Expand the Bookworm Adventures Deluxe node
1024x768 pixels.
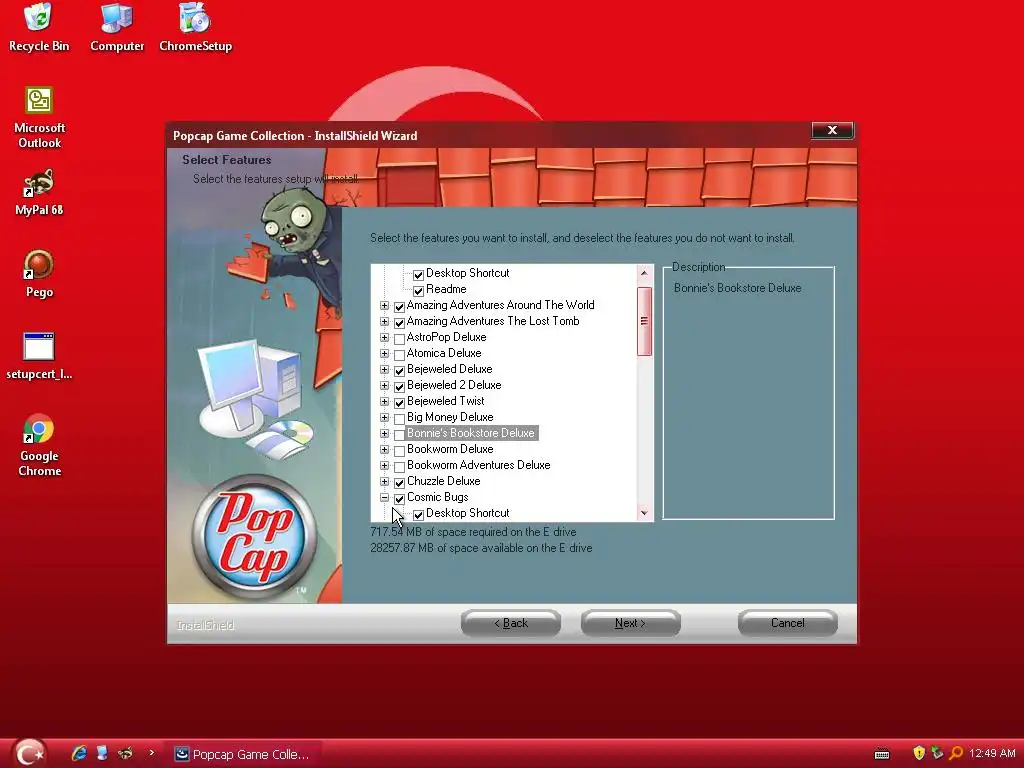(385, 466)
